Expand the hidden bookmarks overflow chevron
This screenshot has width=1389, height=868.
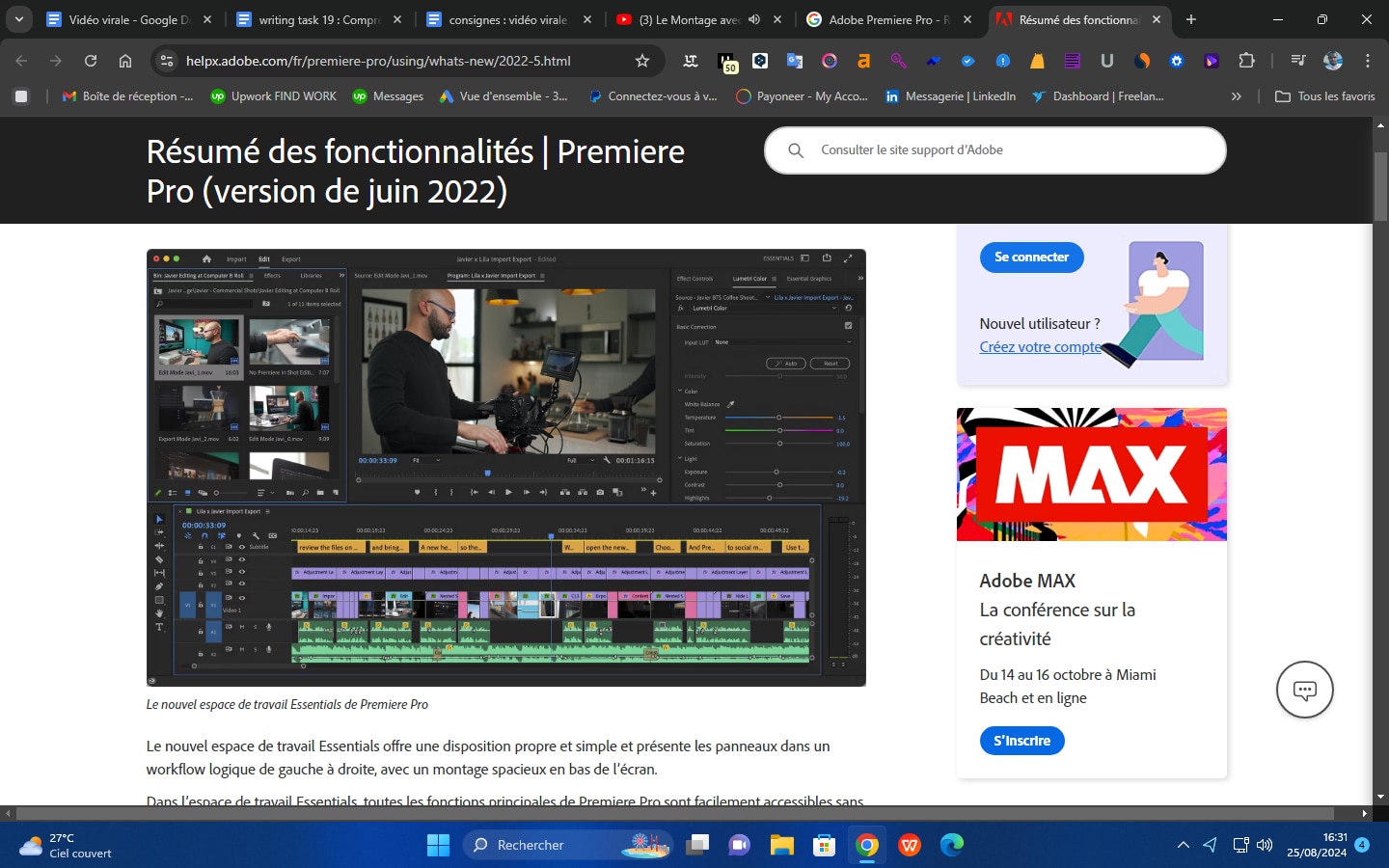[x=1237, y=96]
